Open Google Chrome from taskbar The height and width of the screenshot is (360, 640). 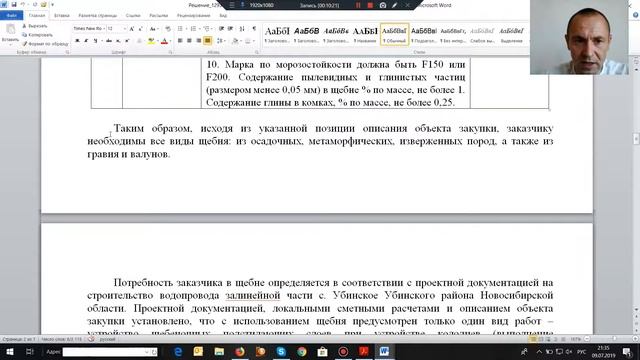[x=302, y=351]
